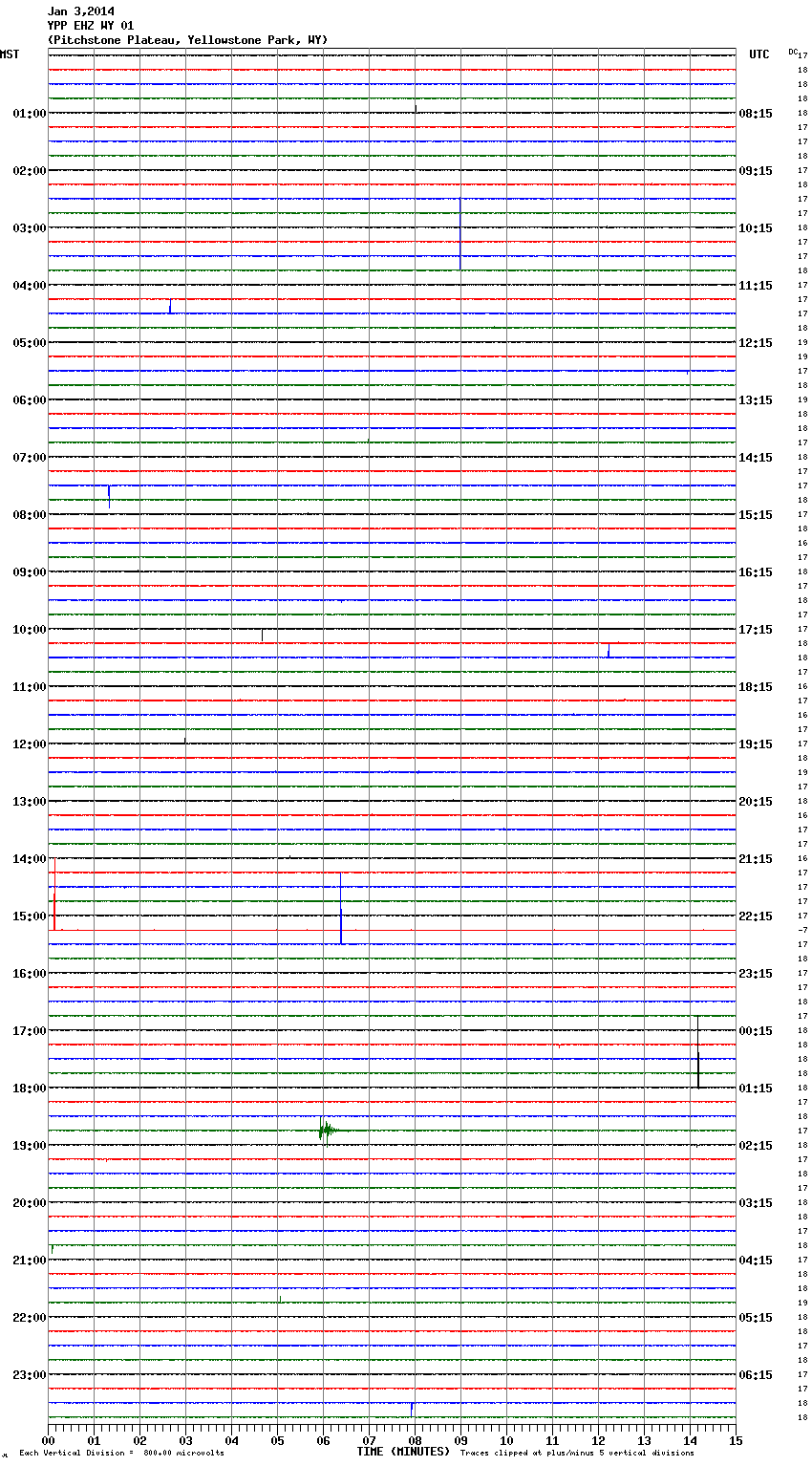This screenshot has width=812, height=1466.
Task: Click the blue spike on the red trace after 10:00
Action: tap(609, 651)
